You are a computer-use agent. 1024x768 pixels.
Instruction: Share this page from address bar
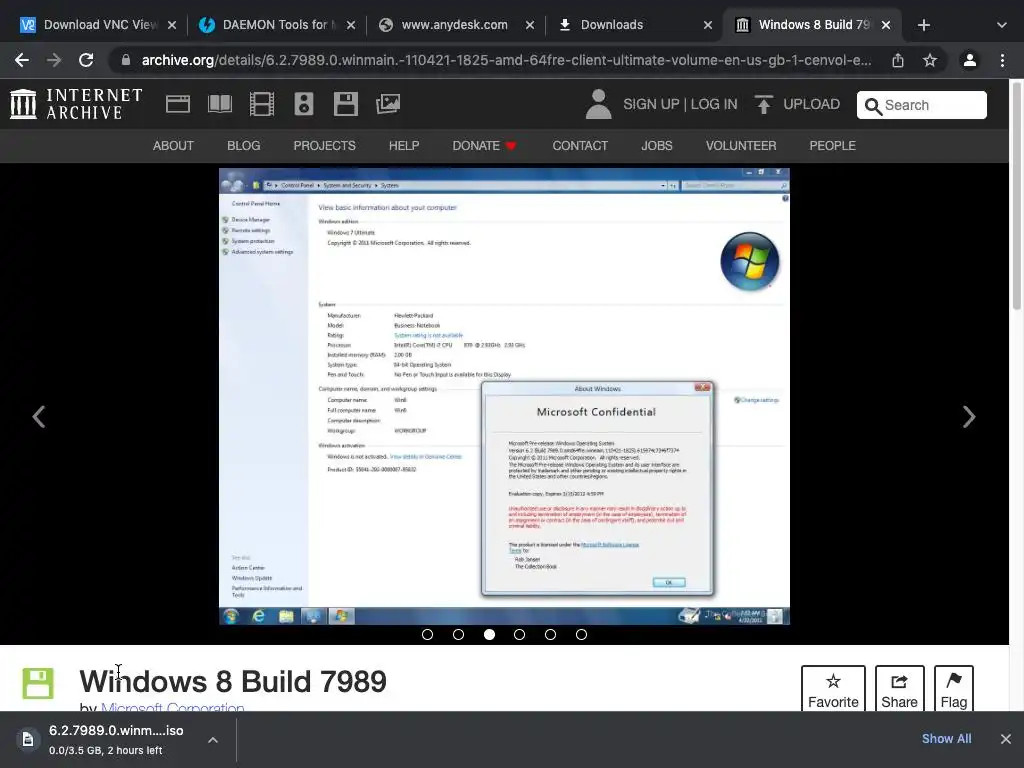pos(898,60)
